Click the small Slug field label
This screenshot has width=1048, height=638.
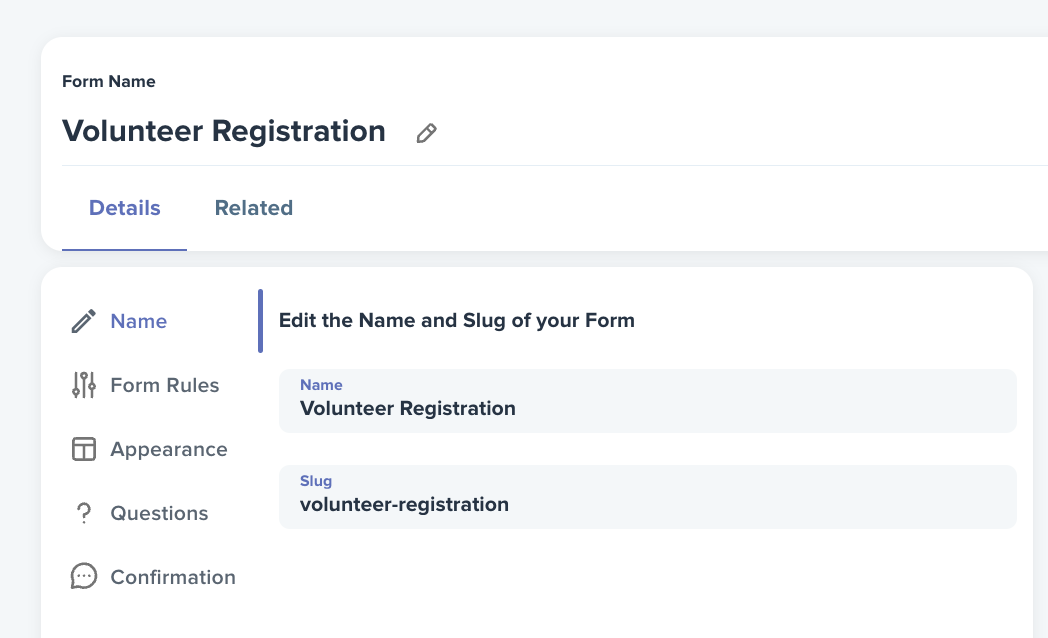(315, 481)
